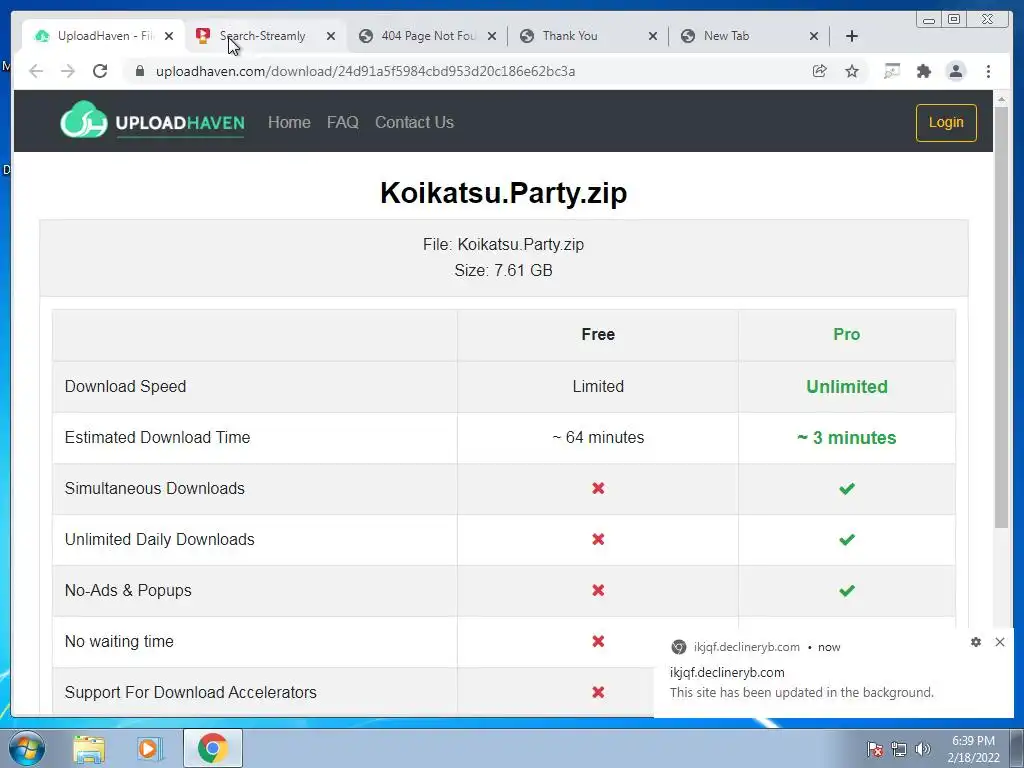Dismiss the declineryb.com notification

point(1000,642)
